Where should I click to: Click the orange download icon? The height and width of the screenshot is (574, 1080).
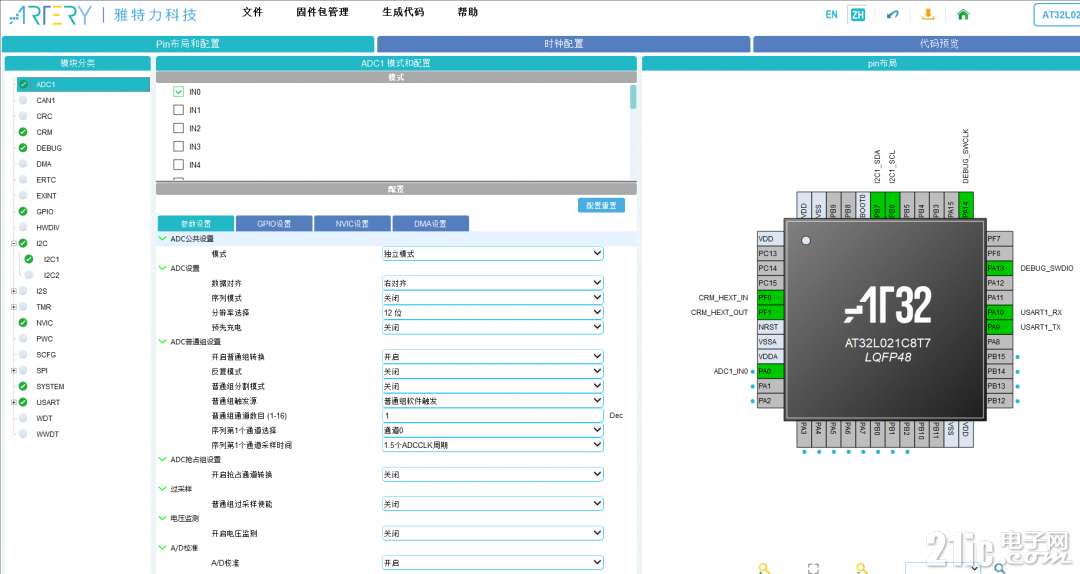tap(928, 14)
